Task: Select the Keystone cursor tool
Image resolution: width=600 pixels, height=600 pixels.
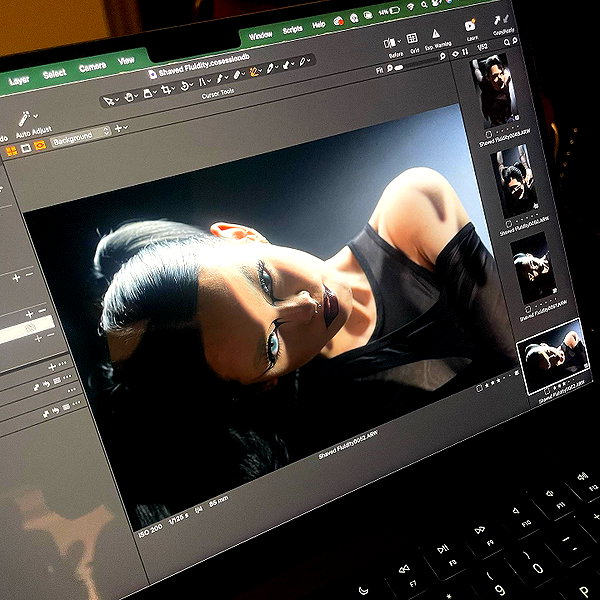Action: (x=202, y=82)
